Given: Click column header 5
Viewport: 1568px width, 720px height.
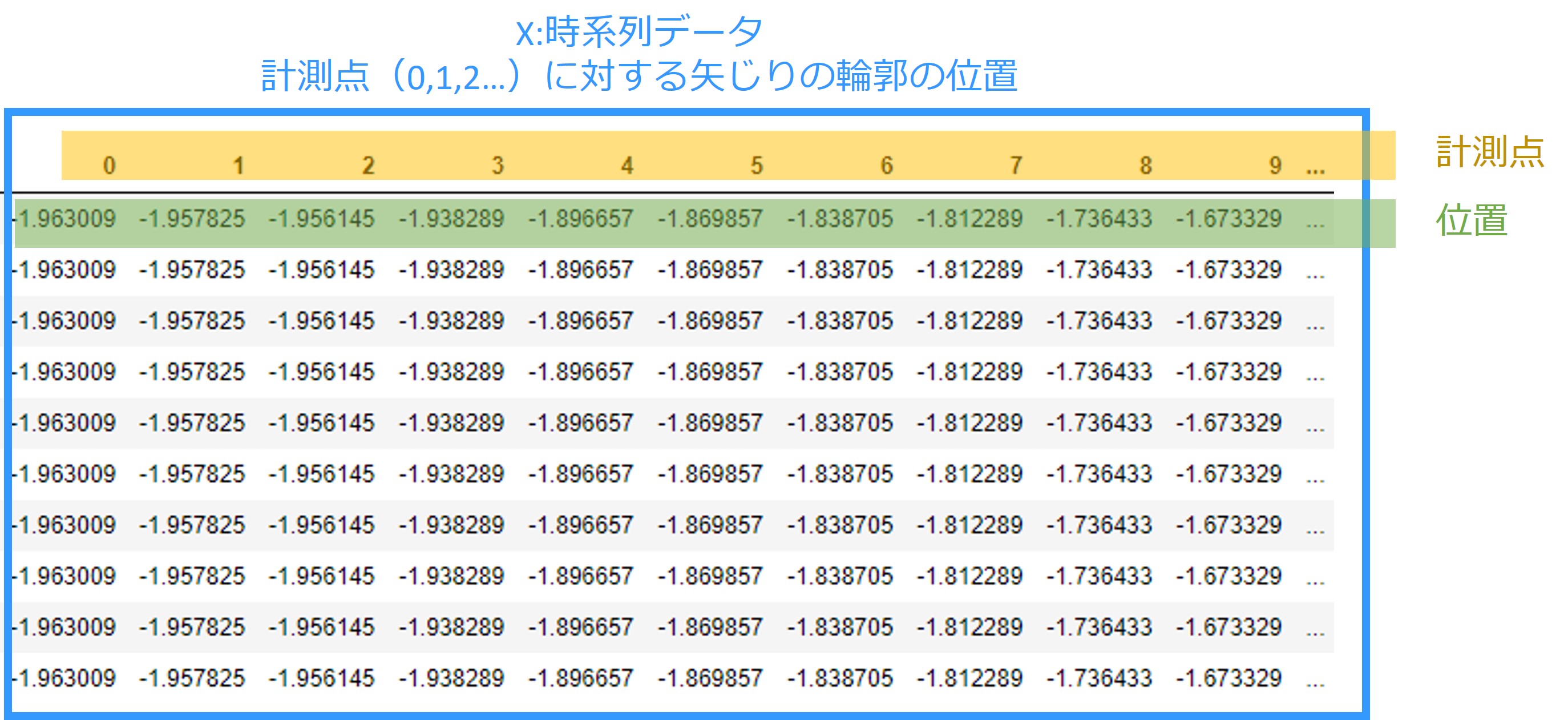Looking at the screenshot, I should [757, 165].
